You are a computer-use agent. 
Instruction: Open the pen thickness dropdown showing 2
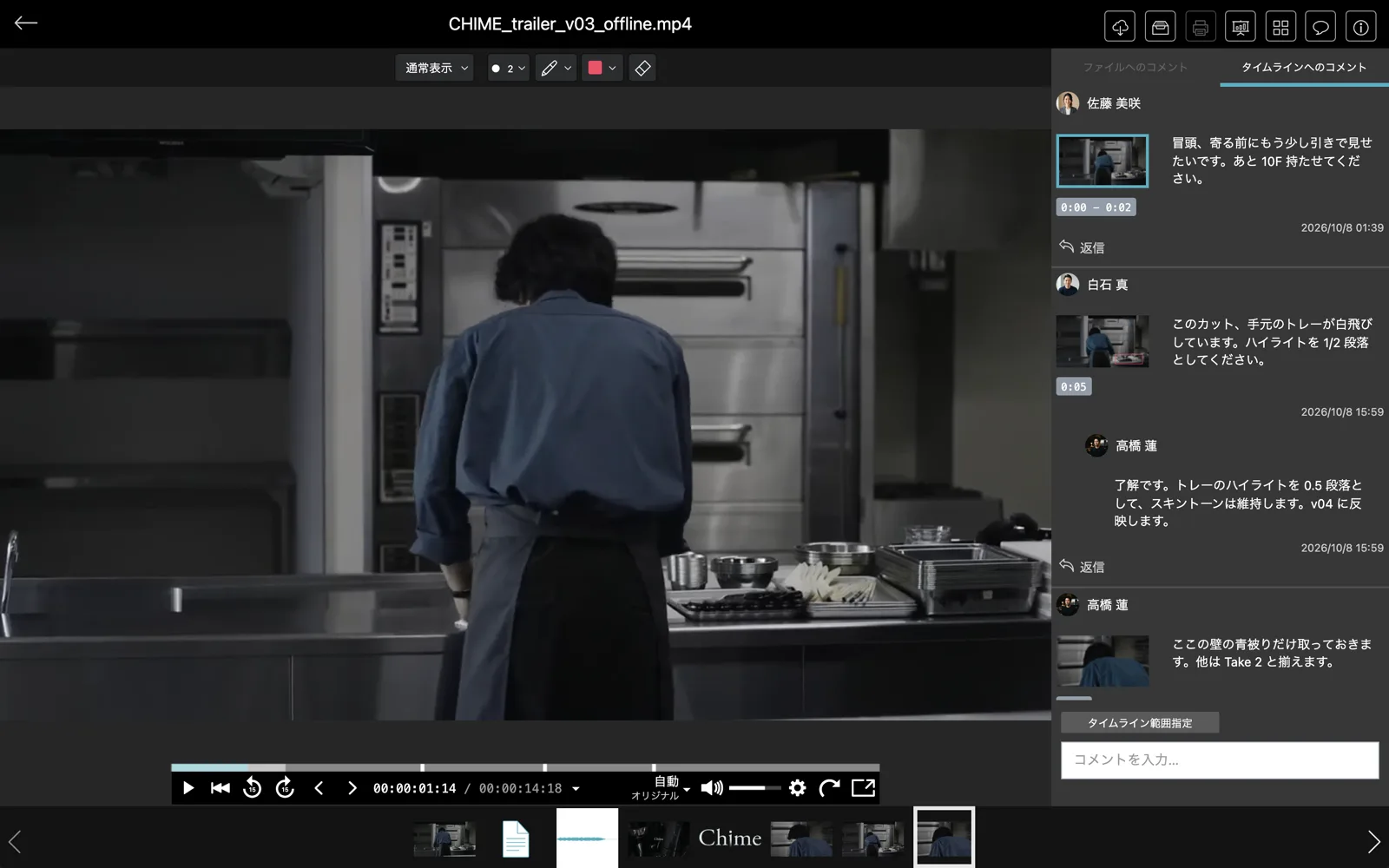coord(509,68)
